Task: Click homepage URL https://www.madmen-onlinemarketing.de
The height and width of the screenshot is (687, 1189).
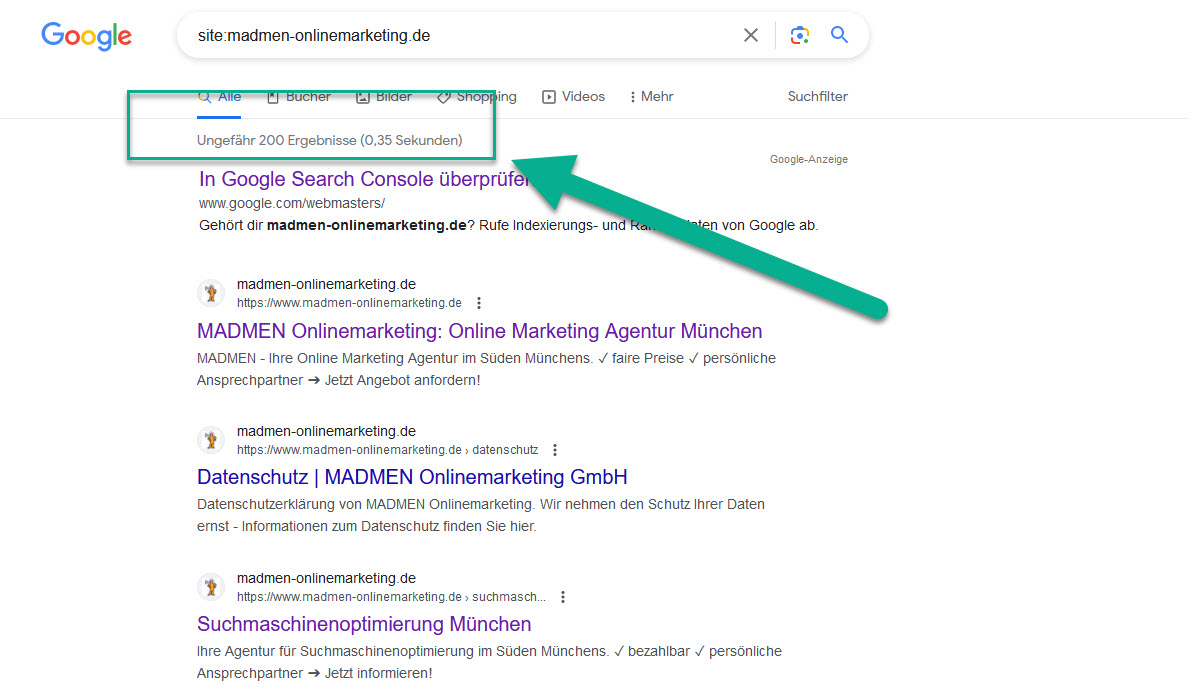Action: (349, 303)
